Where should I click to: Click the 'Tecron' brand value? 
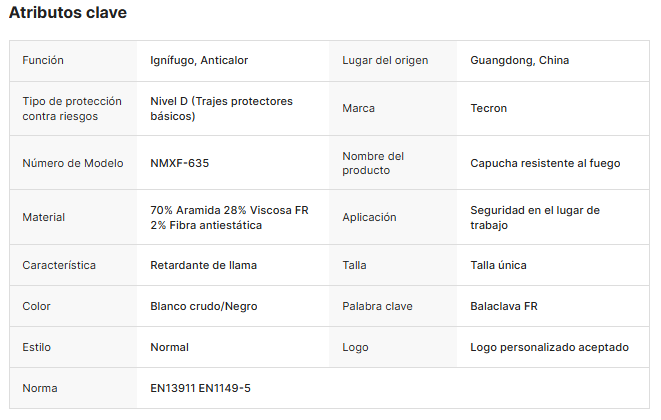[x=489, y=108]
